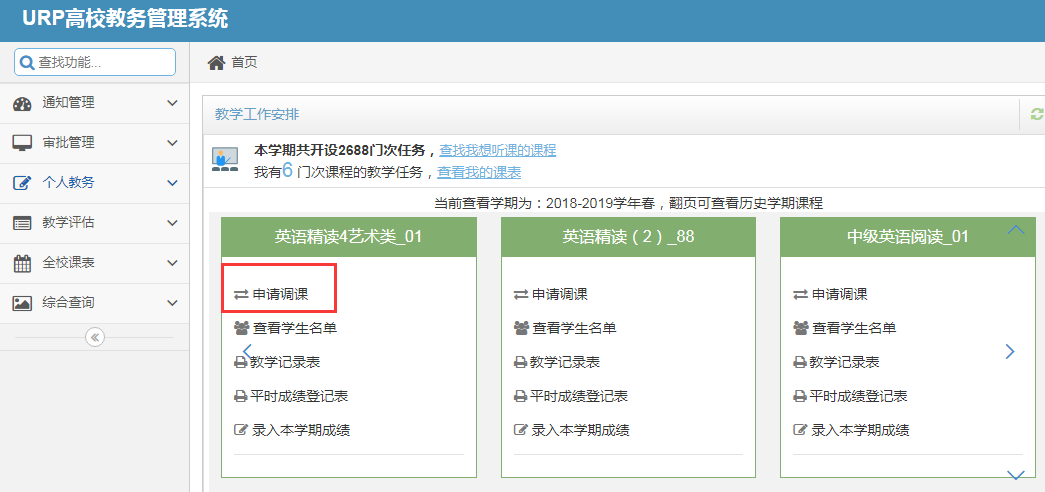The image size is (1045, 492).
Task: Click the 英语精读4艺术类_01 card header
Action: pos(349,237)
